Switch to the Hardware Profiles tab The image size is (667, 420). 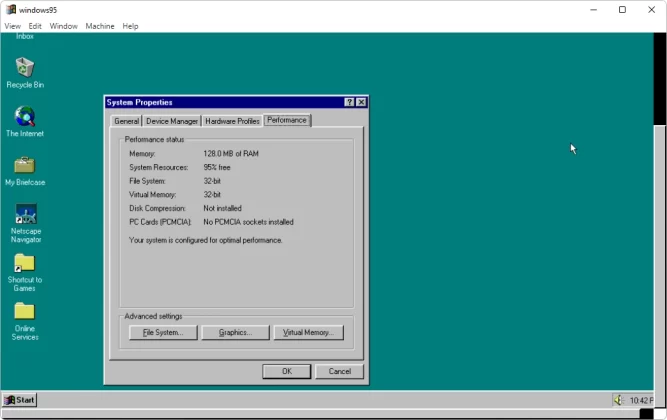[x=232, y=121]
